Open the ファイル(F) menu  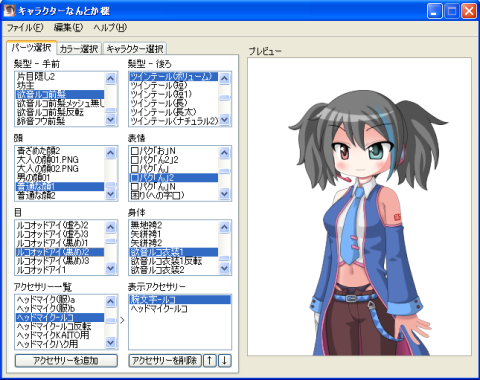(x=25, y=28)
